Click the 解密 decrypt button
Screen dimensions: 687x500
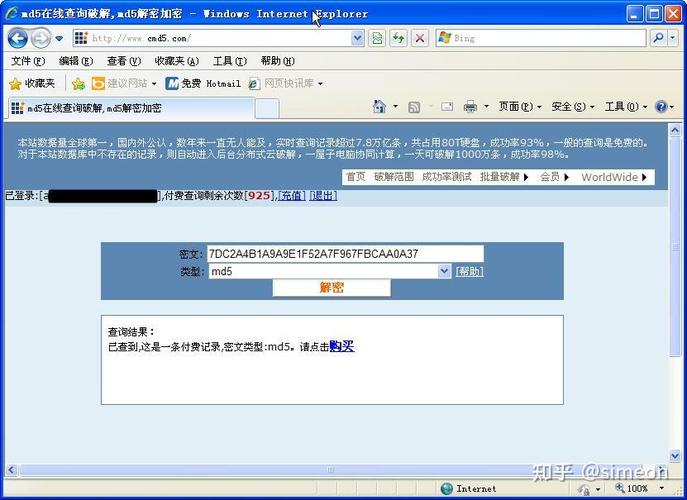click(x=331, y=288)
